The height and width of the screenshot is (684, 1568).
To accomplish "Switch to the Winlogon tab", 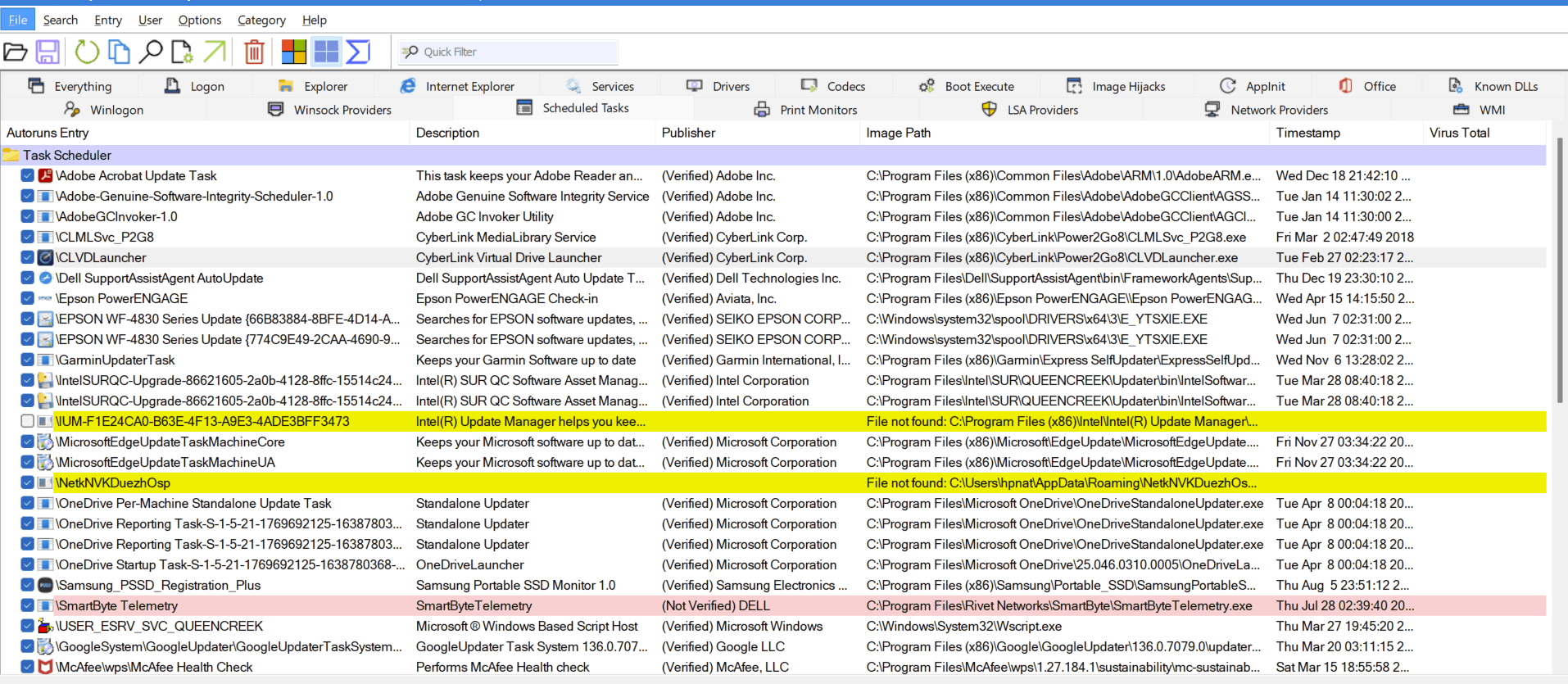I will click(x=104, y=110).
